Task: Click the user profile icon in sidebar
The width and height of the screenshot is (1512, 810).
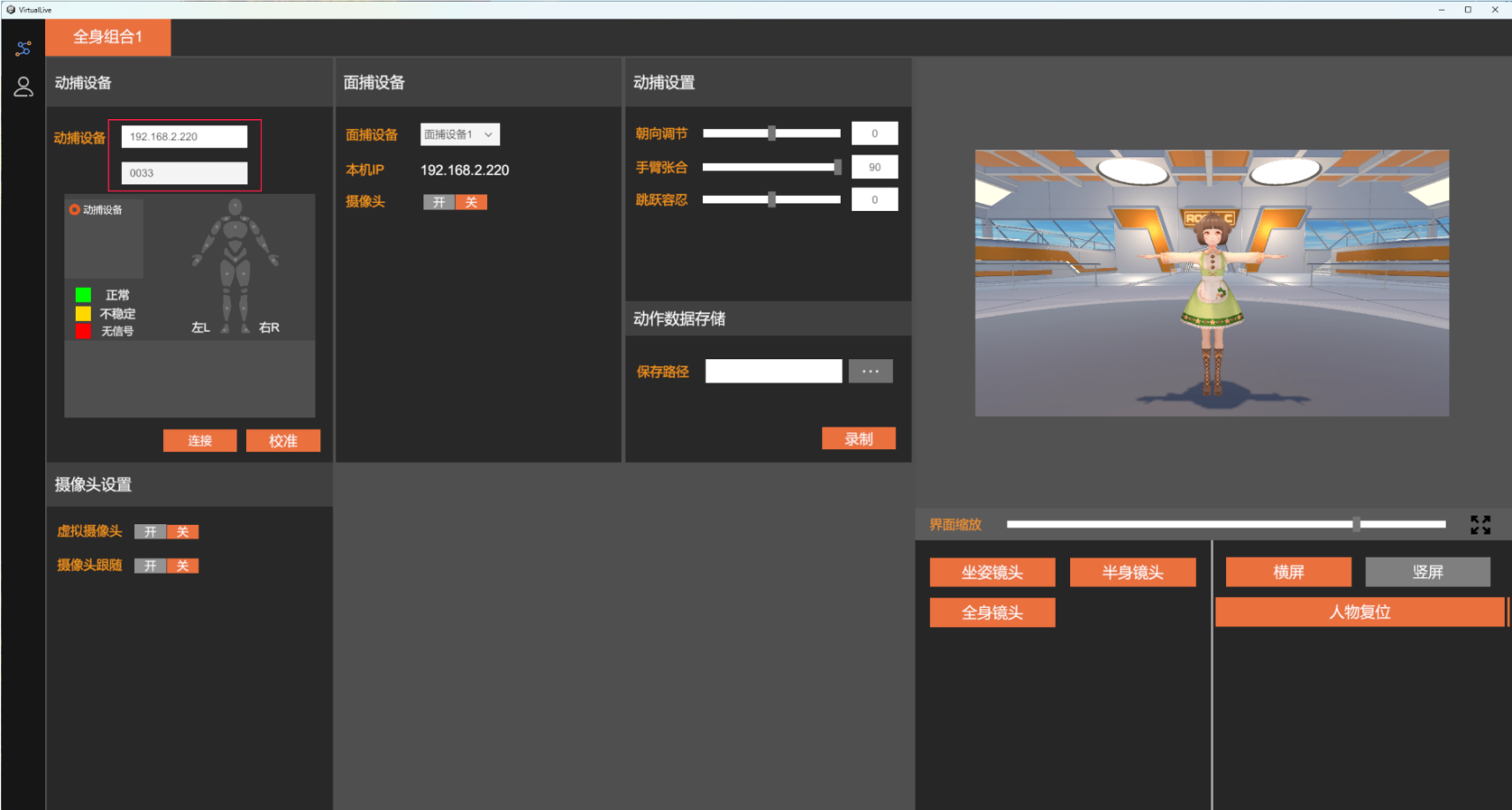Action: pyautogui.click(x=24, y=86)
